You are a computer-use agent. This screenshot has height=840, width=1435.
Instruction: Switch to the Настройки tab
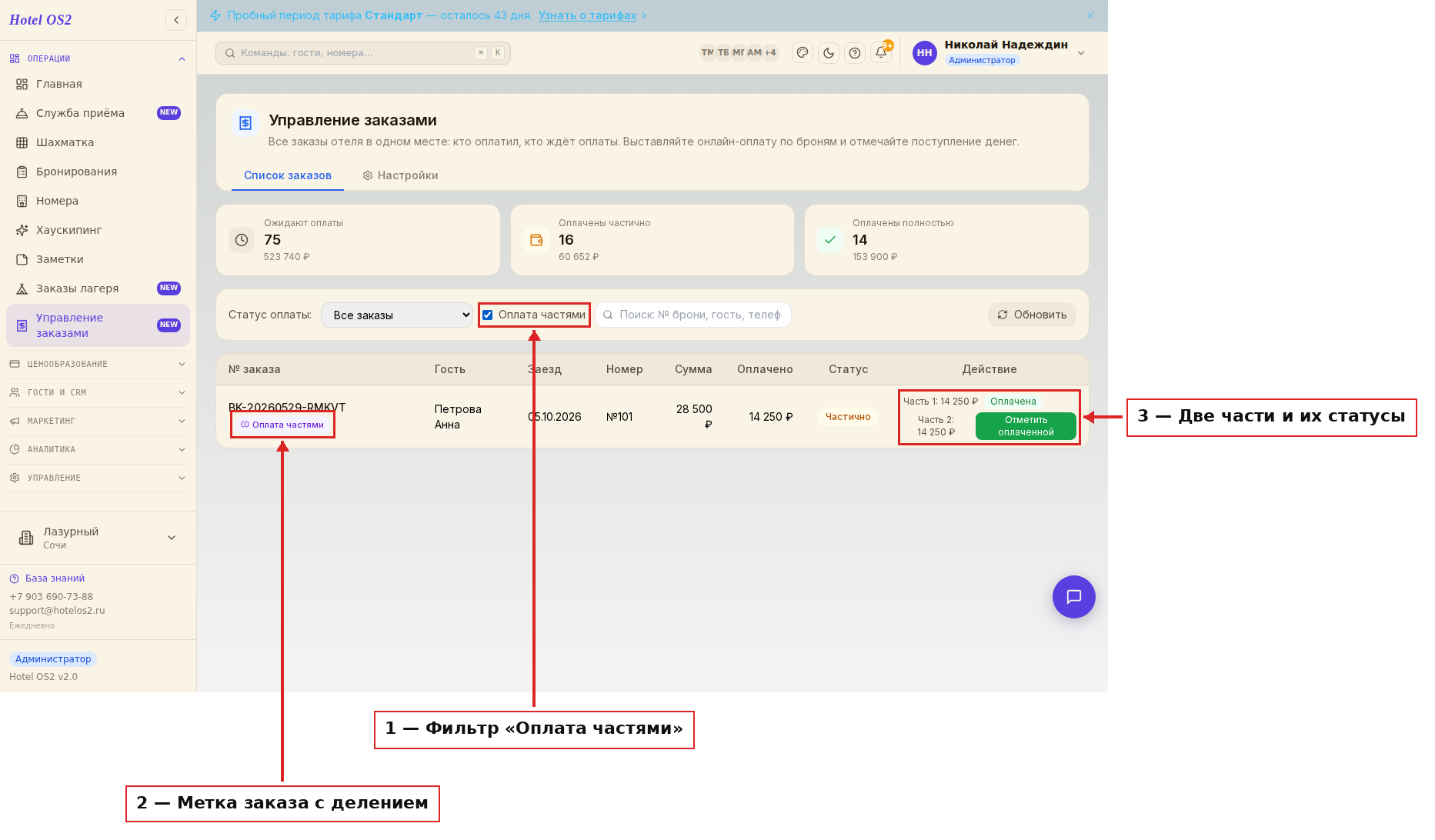[400, 175]
